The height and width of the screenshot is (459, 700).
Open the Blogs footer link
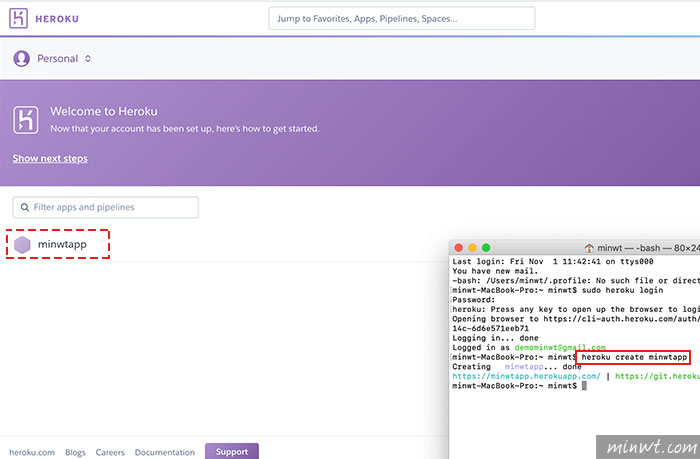pyautogui.click(x=75, y=452)
